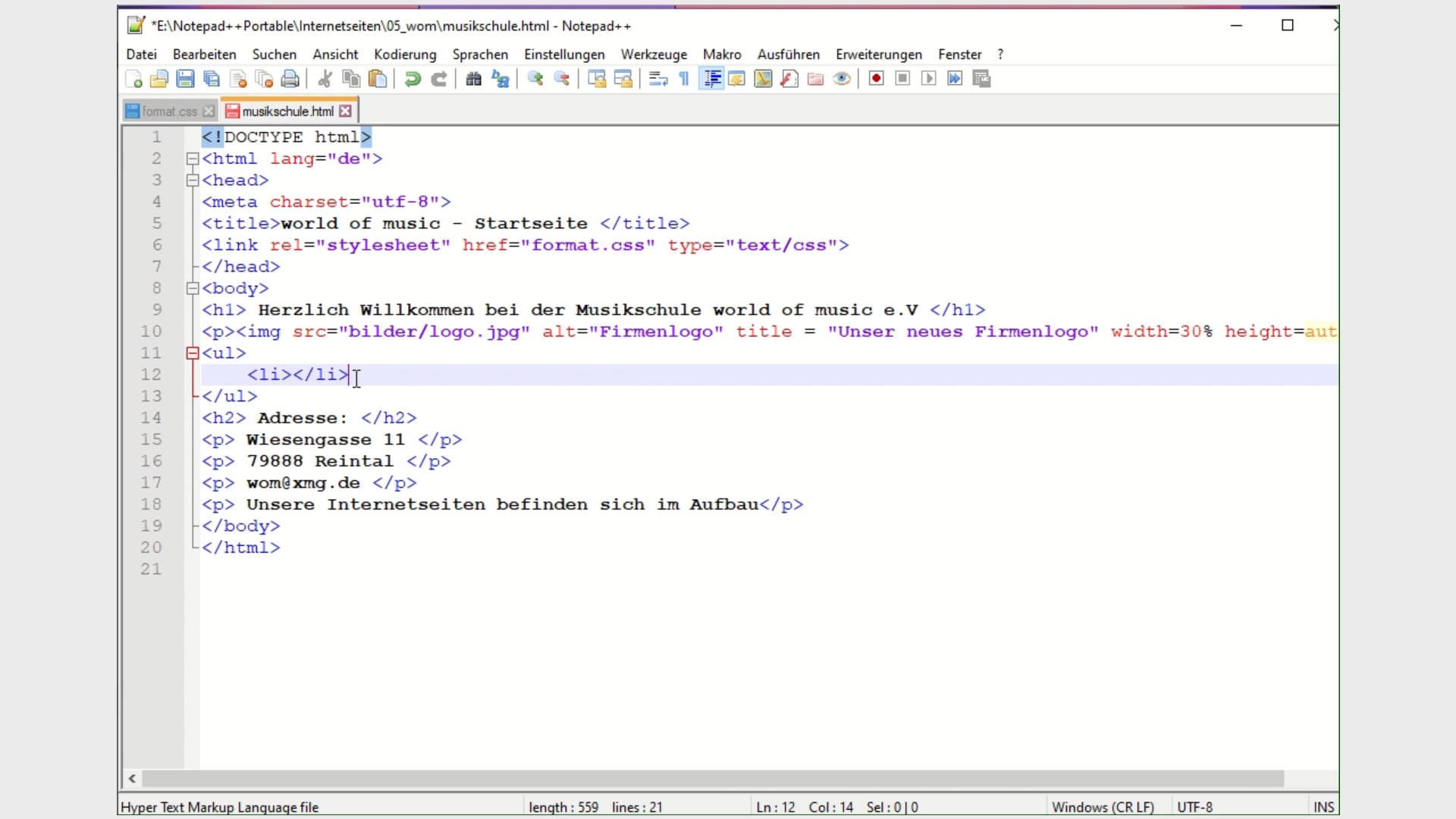
Task: Click the Zoom in magnifier icon
Action: (x=535, y=79)
